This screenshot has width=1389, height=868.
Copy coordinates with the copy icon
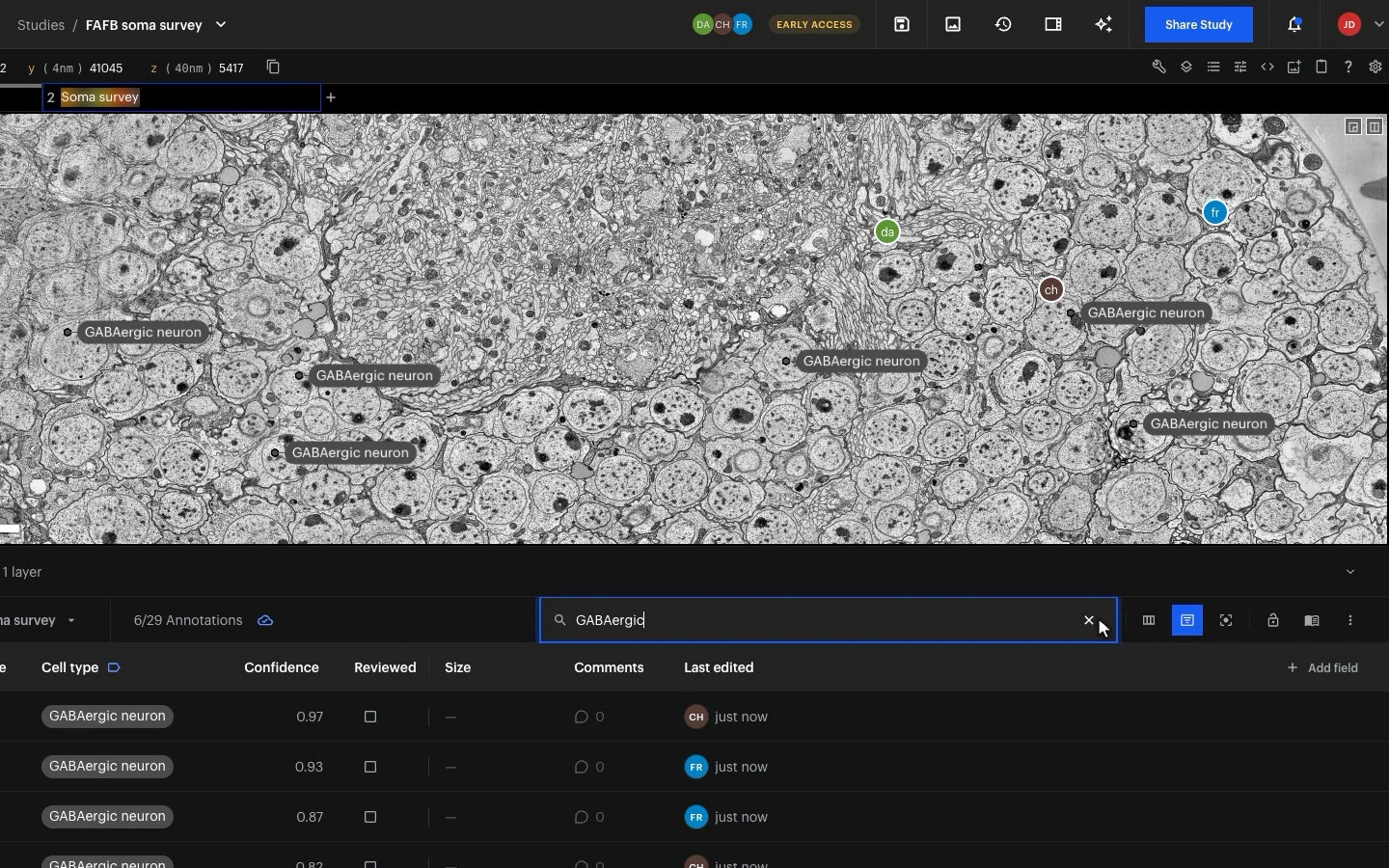click(273, 67)
